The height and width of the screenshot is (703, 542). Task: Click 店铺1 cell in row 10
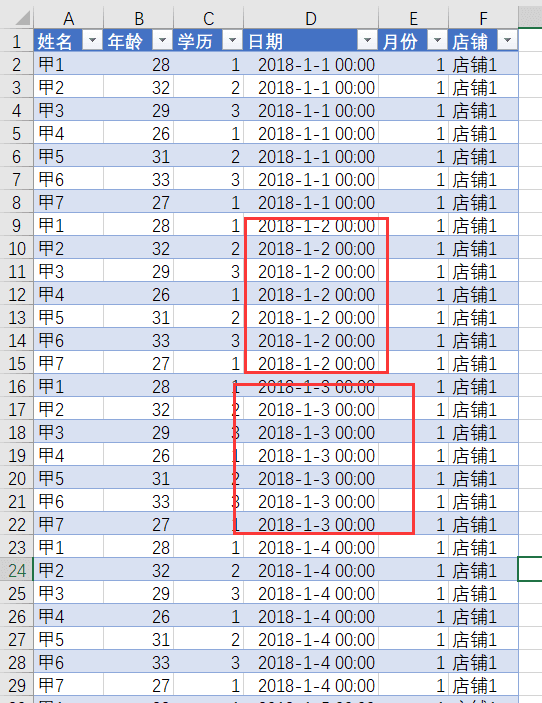tap(483, 248)
